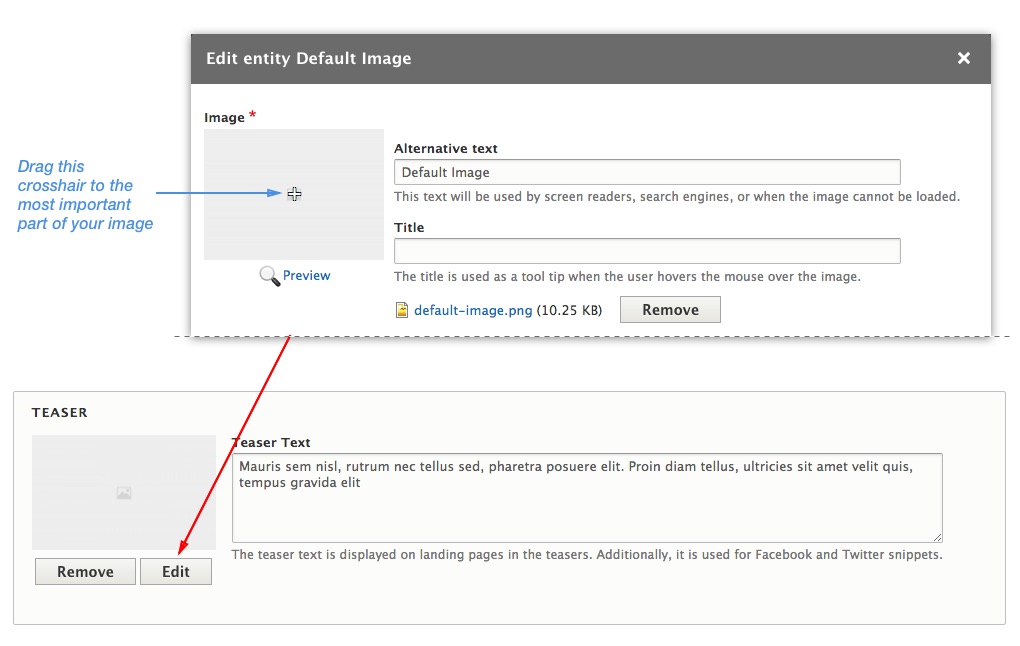This screenshot has width=1020, height=646.
Task: Click the image preview area in dialog
Action: coord(294,195)
